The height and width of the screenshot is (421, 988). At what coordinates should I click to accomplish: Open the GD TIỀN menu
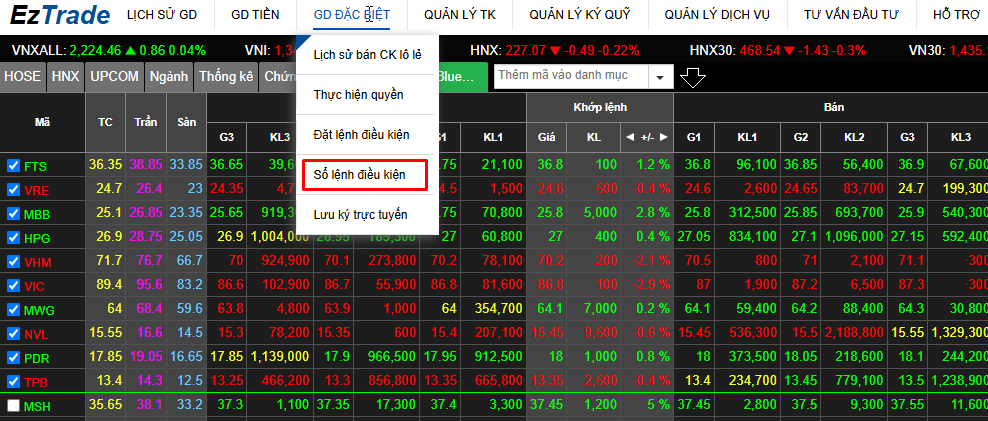coord(255,15)
